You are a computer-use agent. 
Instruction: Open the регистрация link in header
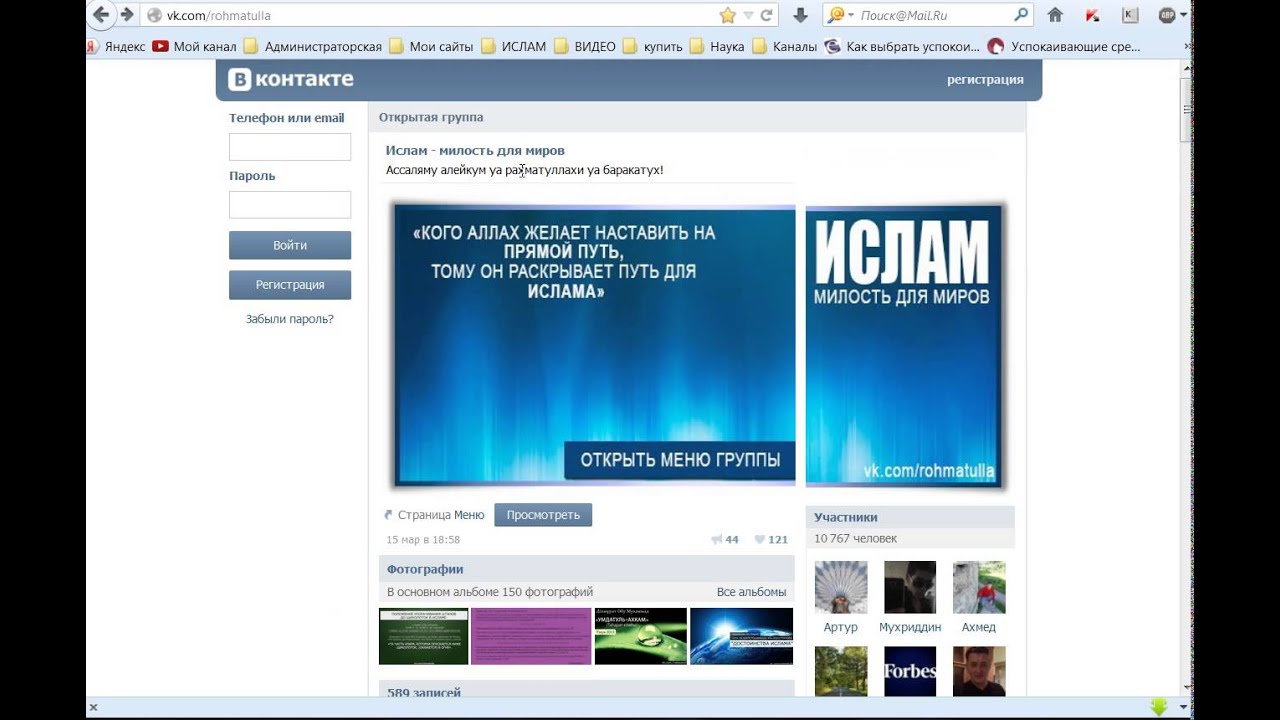985,79
